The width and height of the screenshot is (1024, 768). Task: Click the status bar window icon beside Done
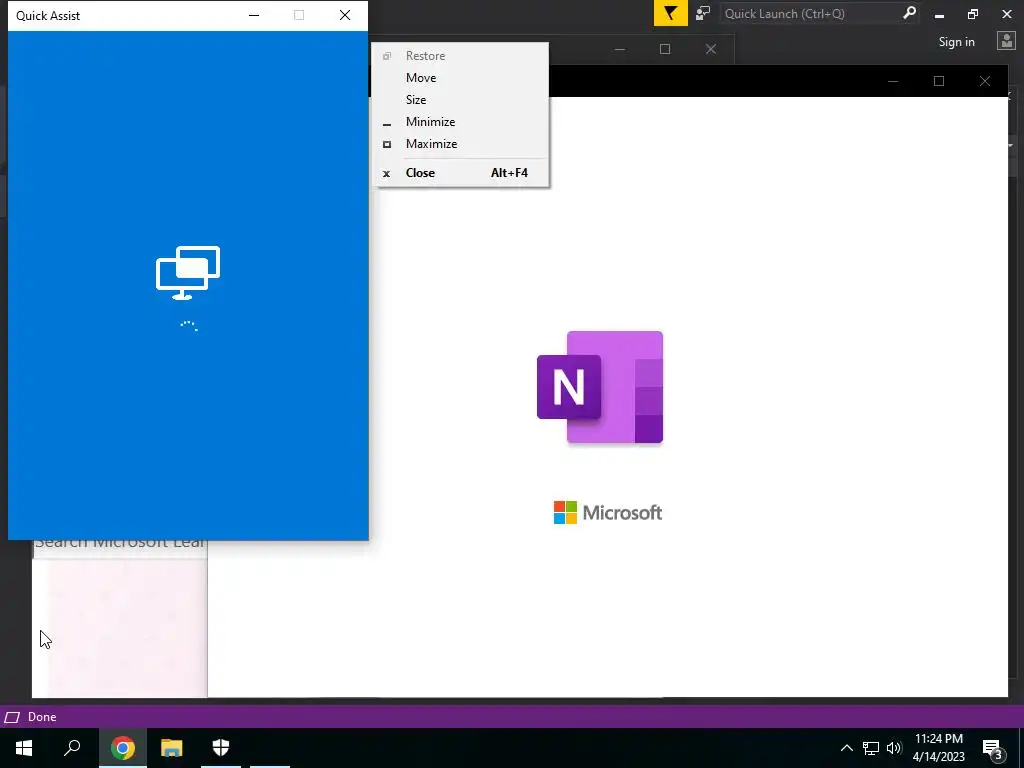tap(12, 718)
